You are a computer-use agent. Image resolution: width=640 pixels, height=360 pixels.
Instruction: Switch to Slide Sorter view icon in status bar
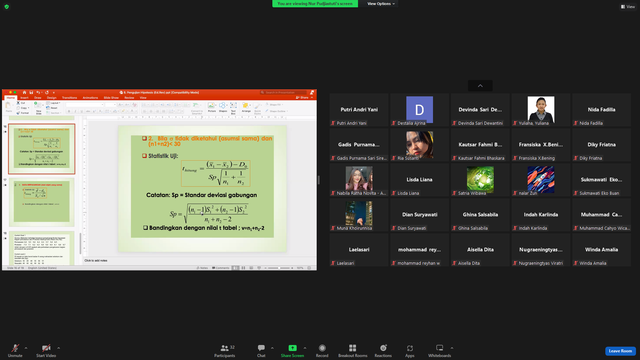coord(243,268)
